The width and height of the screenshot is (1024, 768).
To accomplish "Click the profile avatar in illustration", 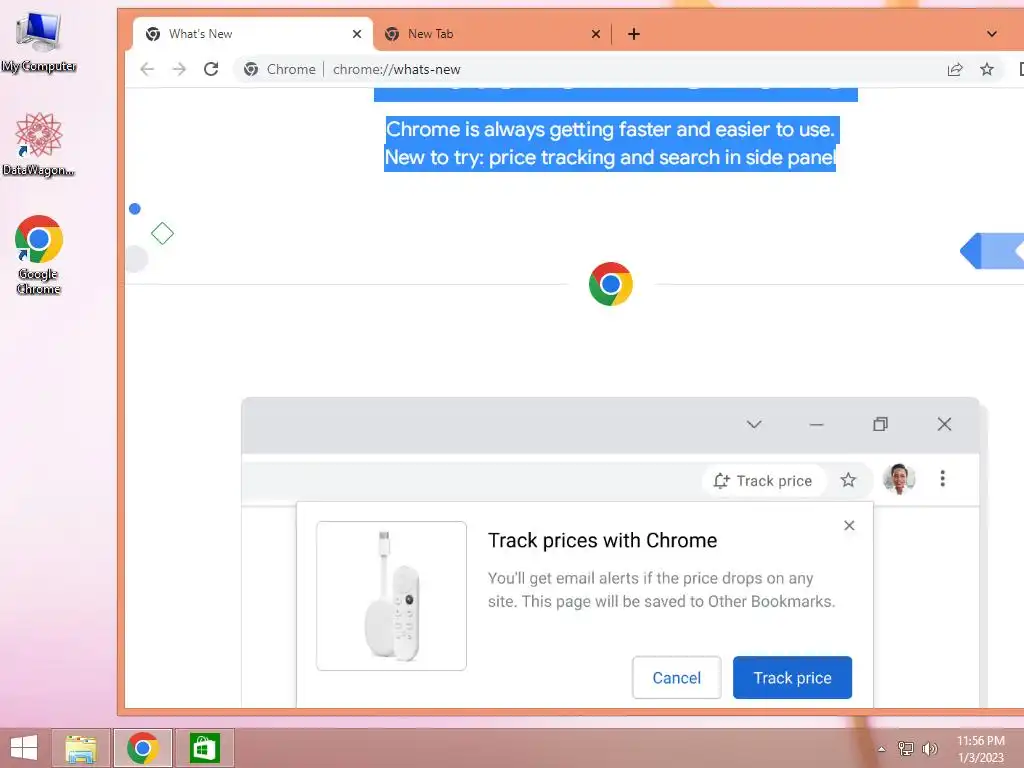I will (899, 479).
